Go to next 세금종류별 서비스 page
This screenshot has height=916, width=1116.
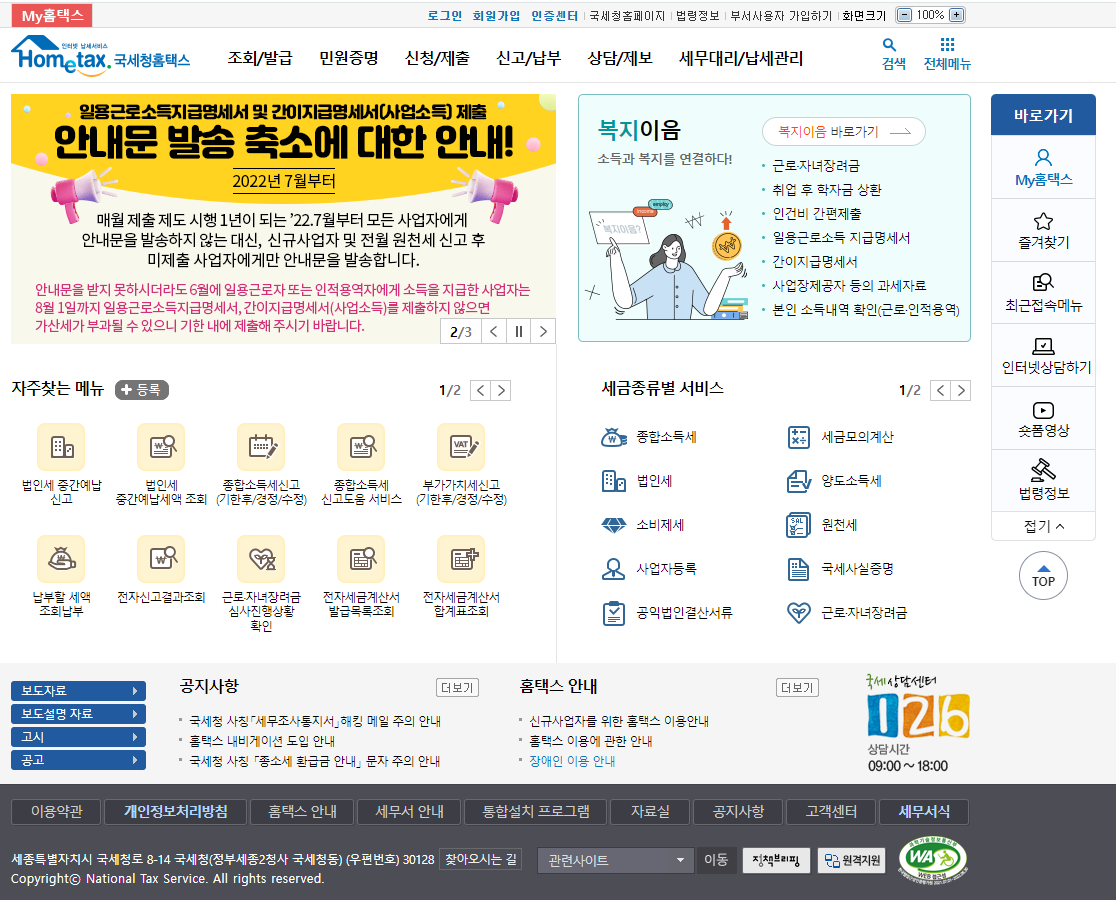tap(961, 391)
